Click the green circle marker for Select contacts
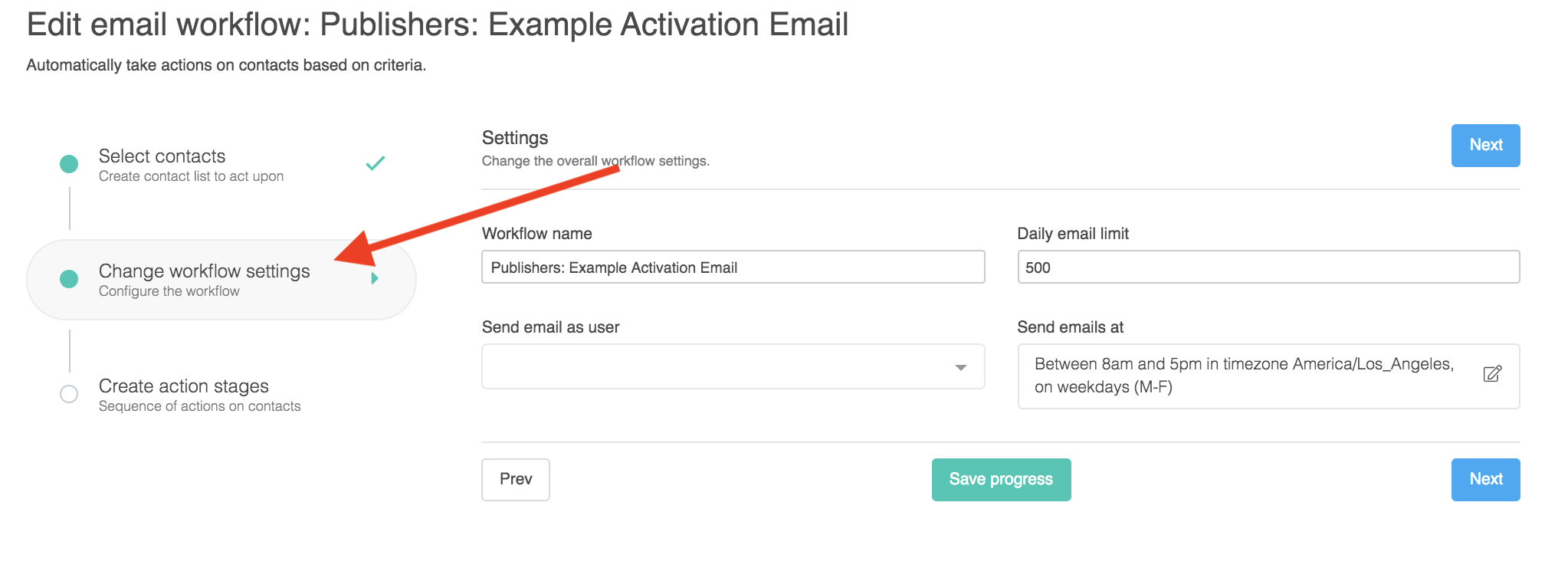 click(x=69, y=163)
